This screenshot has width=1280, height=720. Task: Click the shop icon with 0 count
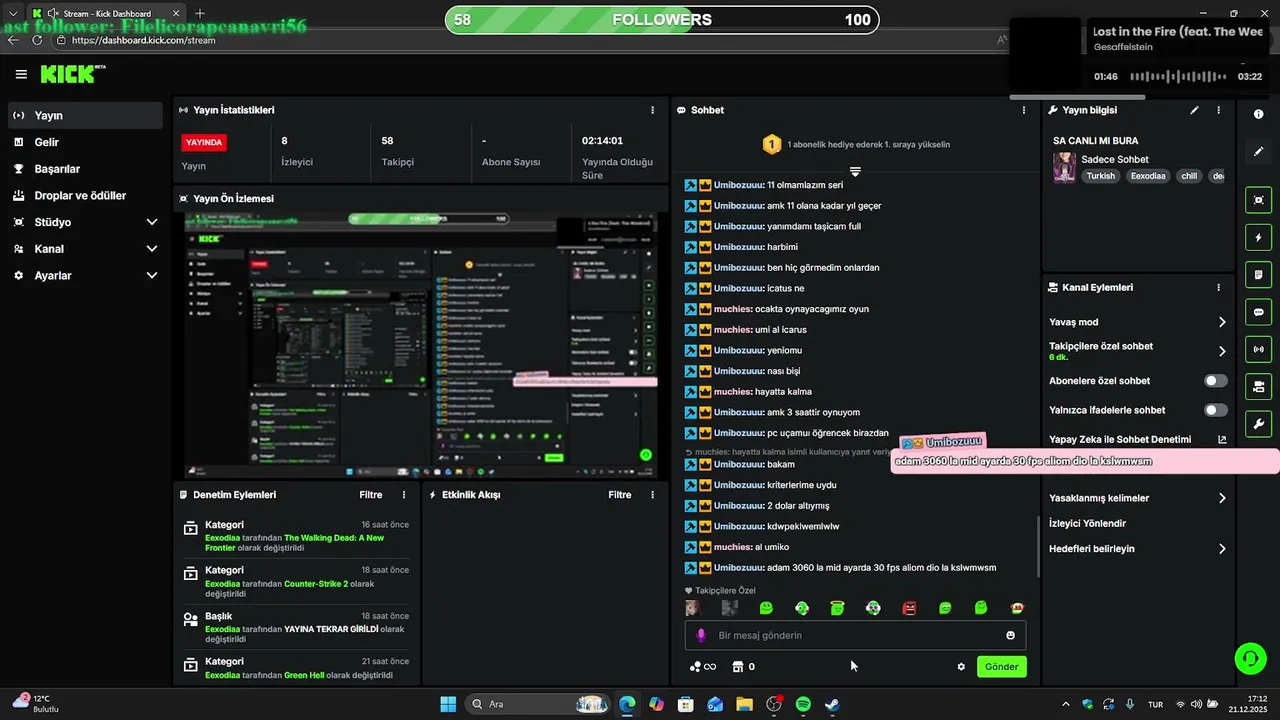point(743,667)
